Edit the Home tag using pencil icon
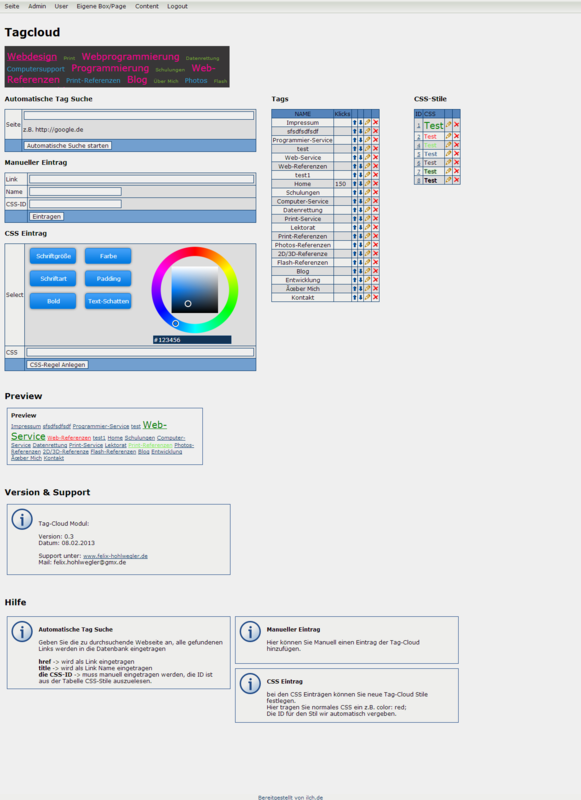The height and width of the screenshot is (800, 581). click(x=367, y=184)
